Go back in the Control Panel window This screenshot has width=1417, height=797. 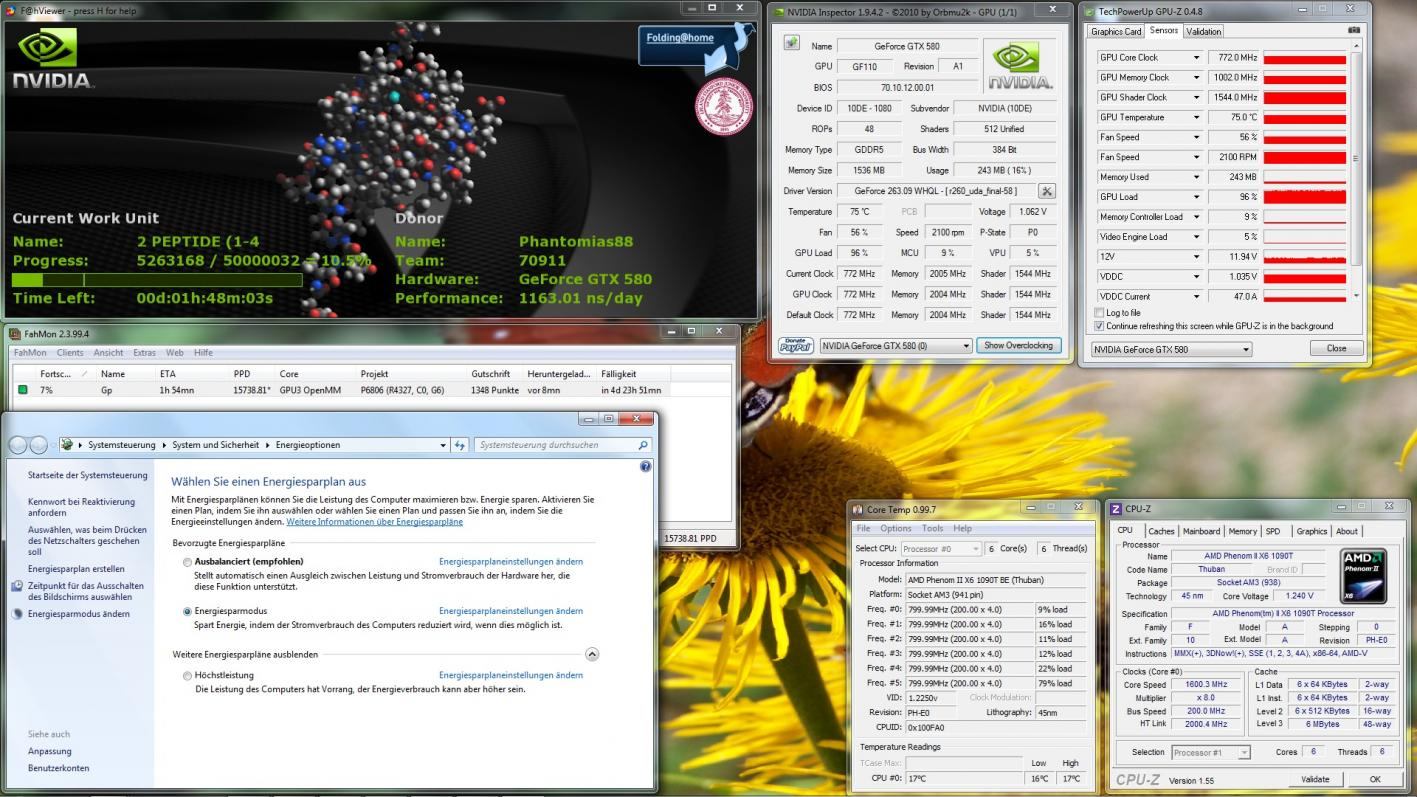click(x=19, y=445)
